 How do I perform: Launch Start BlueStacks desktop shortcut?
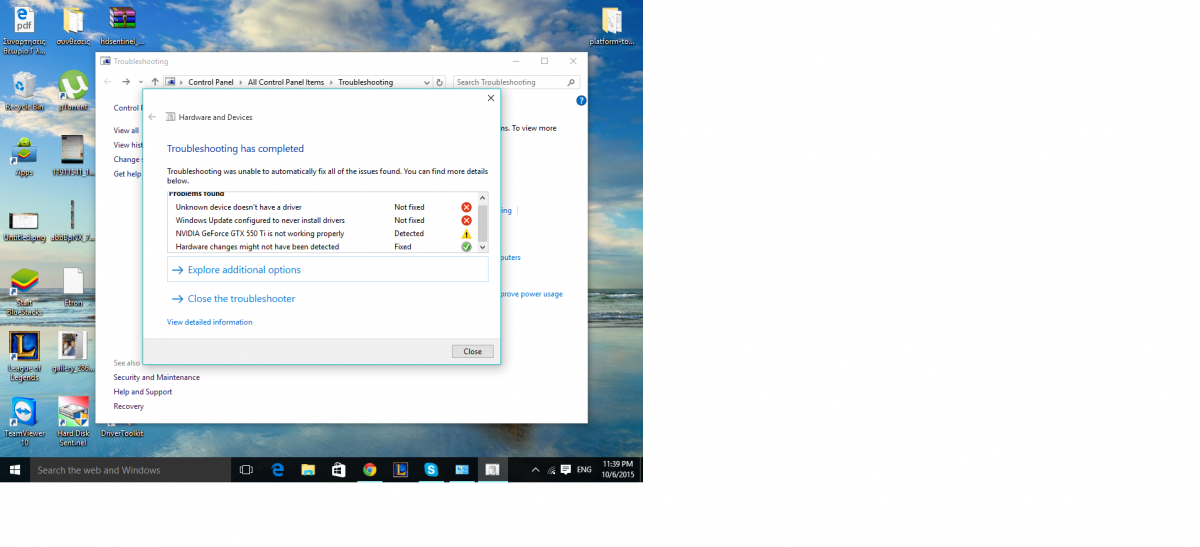coord(24,292)
